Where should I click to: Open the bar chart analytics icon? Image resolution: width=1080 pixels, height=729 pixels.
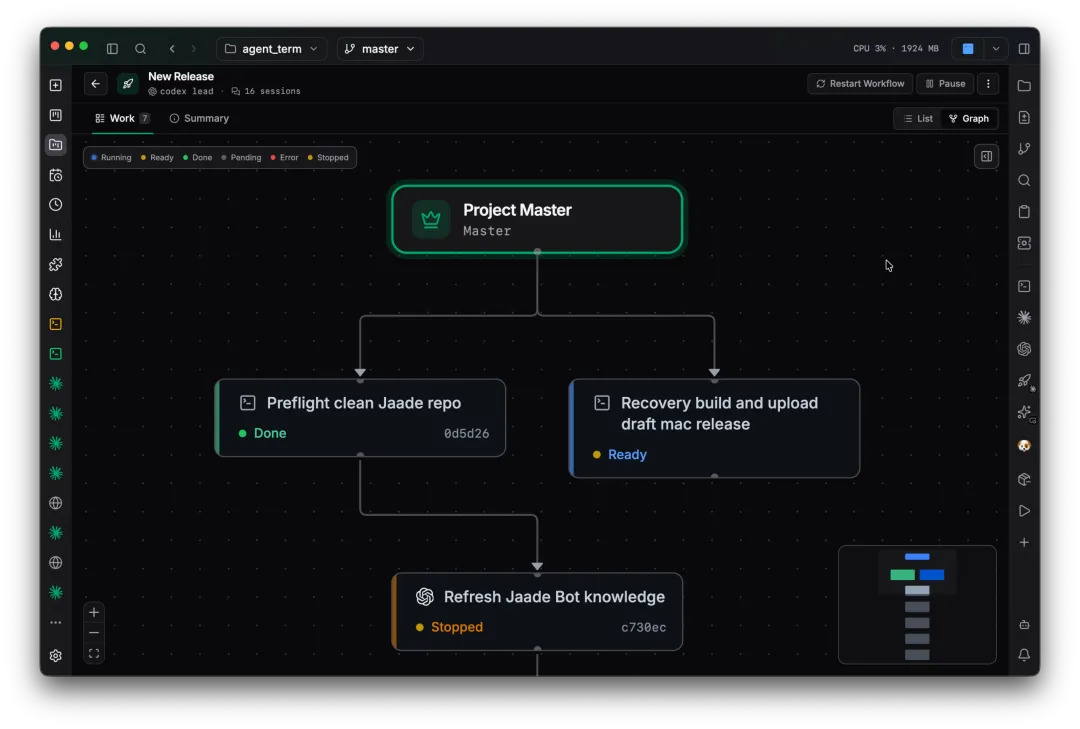click(56, 234)
